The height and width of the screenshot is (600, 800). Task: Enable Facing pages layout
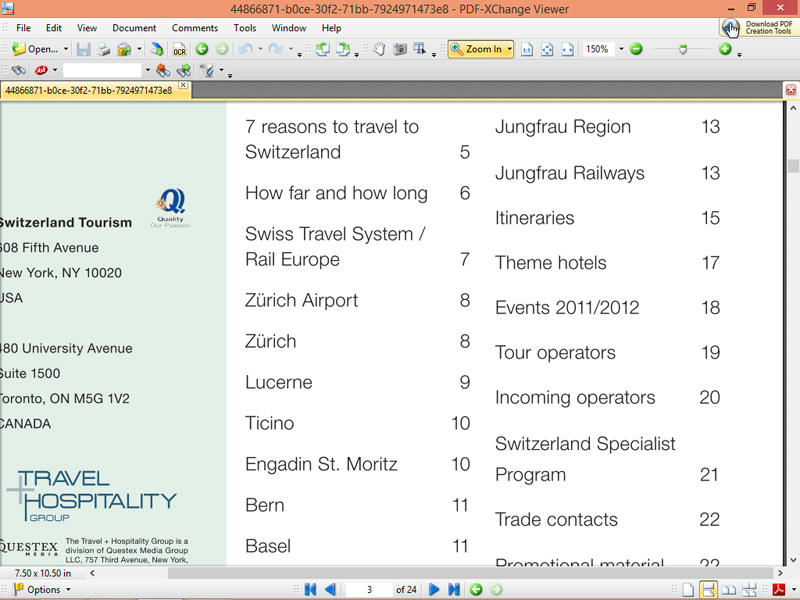pos(729,590)
